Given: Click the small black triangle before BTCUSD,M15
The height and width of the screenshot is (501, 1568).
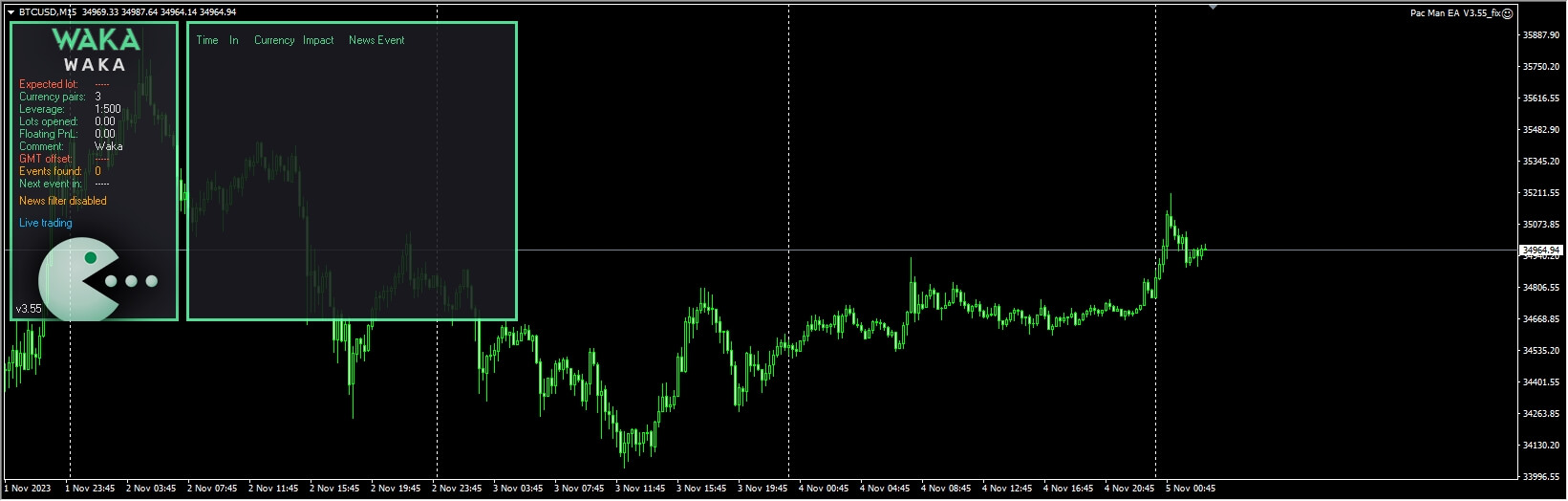Looking at the screenshot, I should pyautogui.click(x=11, y=12).
